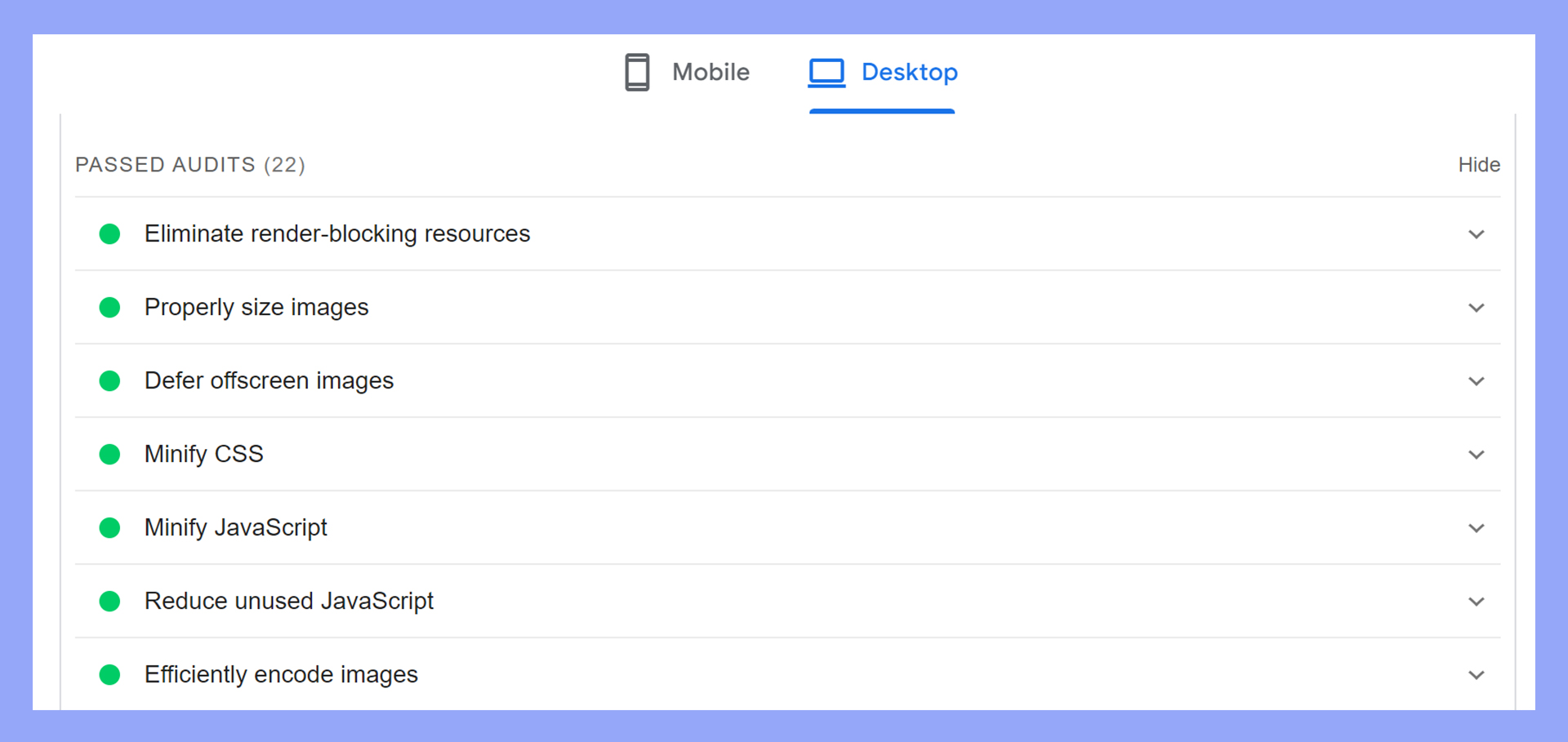Click green dot for Reduce unused JavaScript
1568x742 pixels.
point(109,602)
